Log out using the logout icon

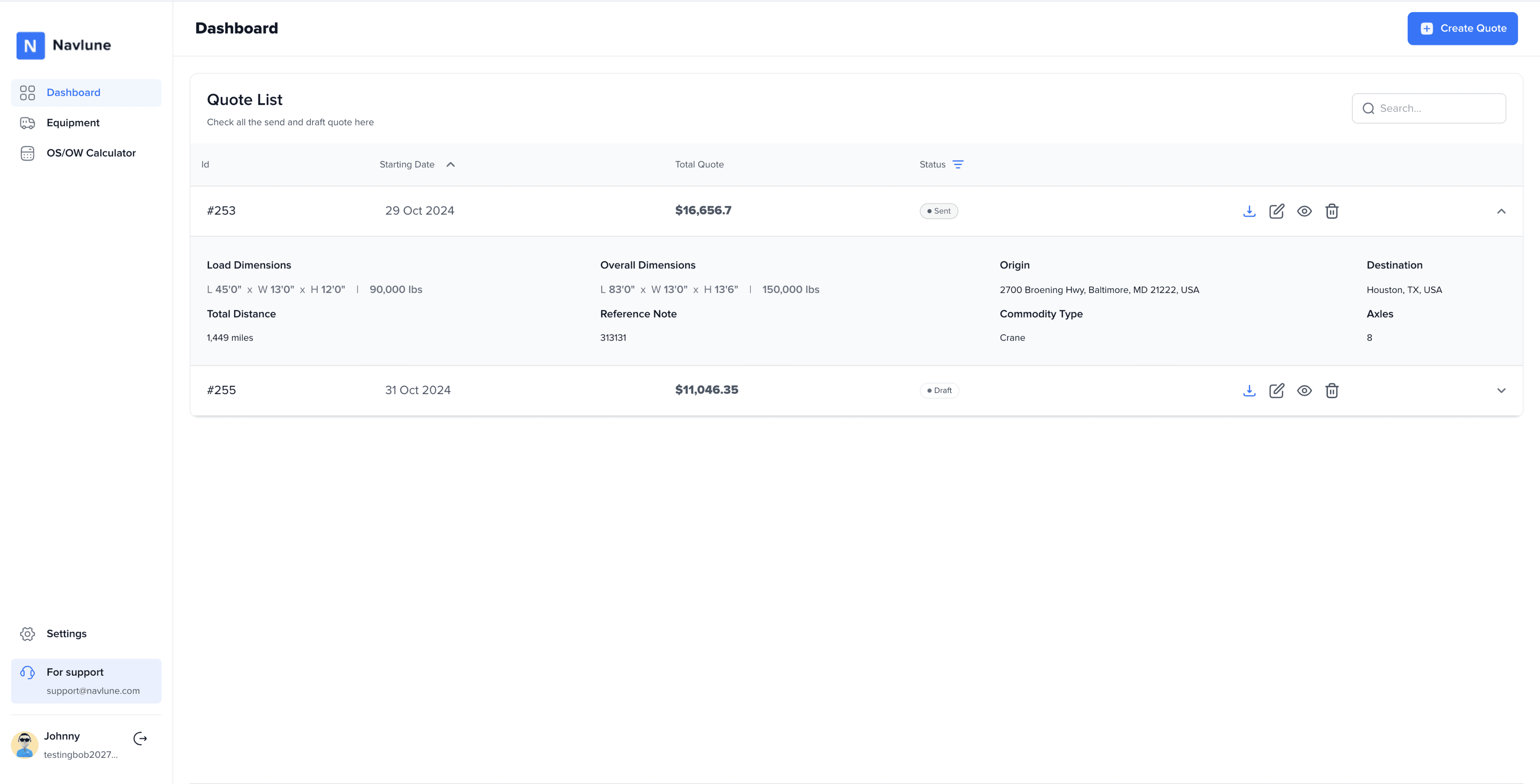140,739
